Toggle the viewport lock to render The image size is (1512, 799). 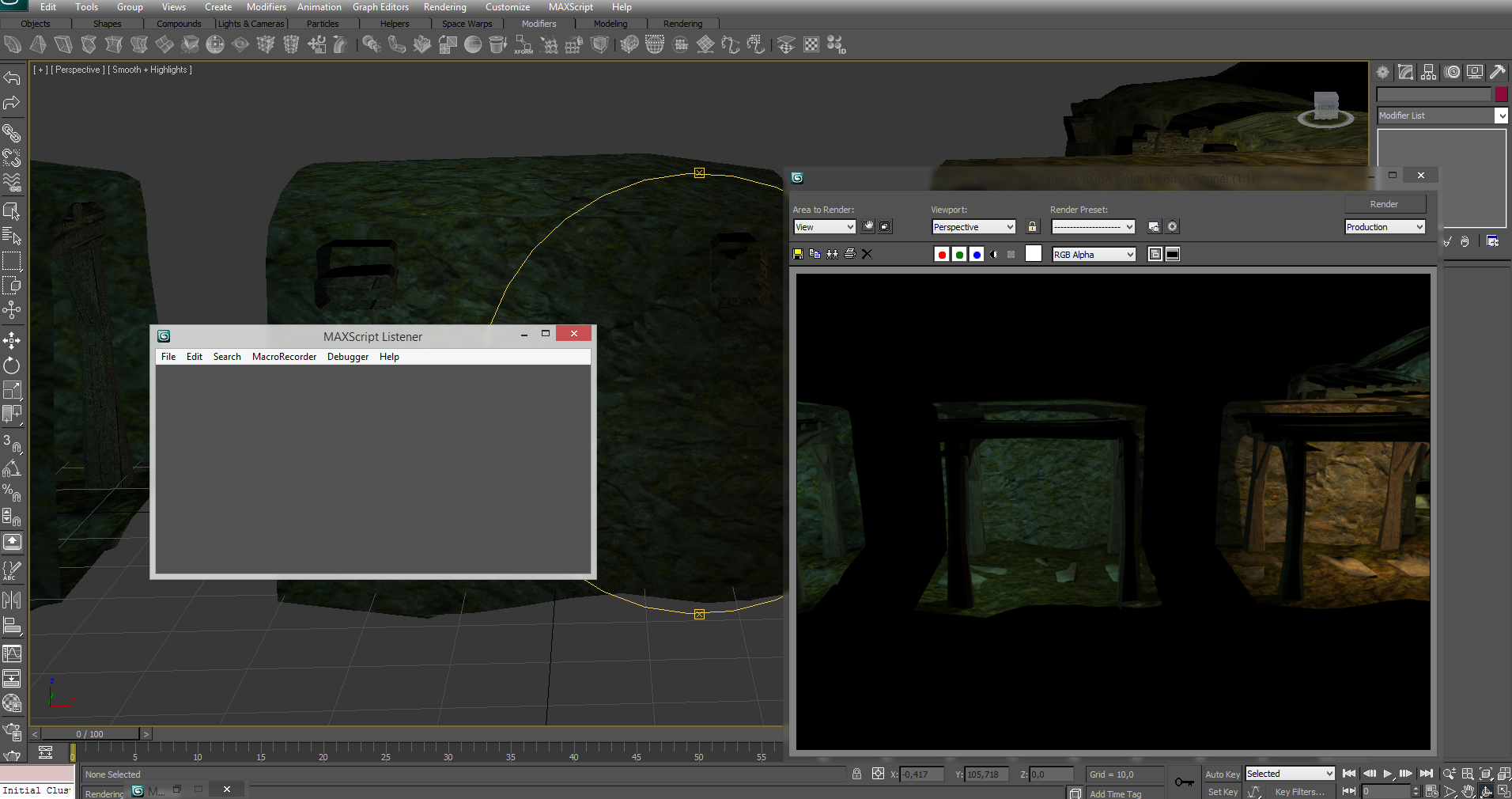click(1032, 227)
